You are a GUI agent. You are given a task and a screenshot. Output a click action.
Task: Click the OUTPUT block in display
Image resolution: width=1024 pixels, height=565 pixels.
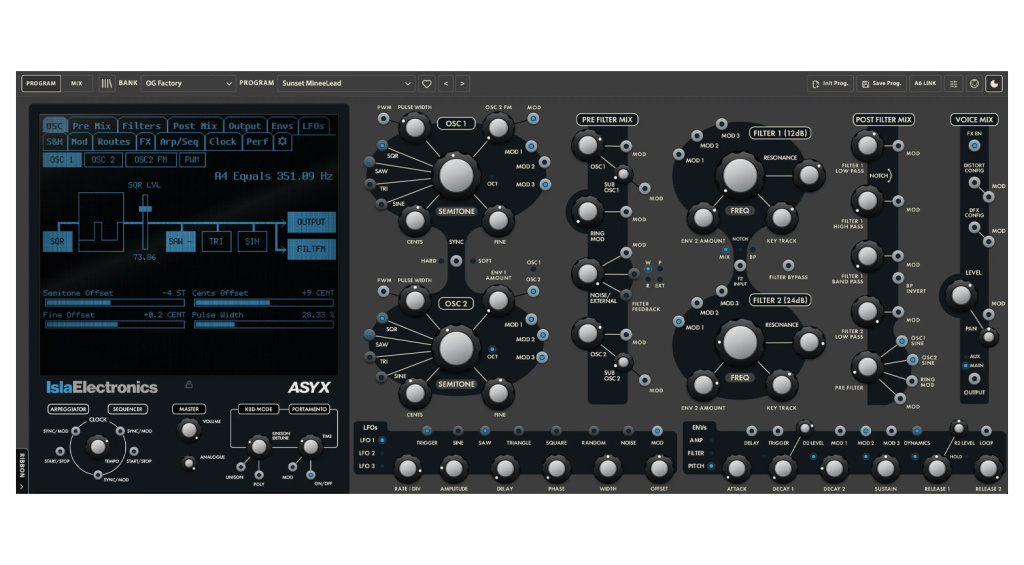click(312, 222)
